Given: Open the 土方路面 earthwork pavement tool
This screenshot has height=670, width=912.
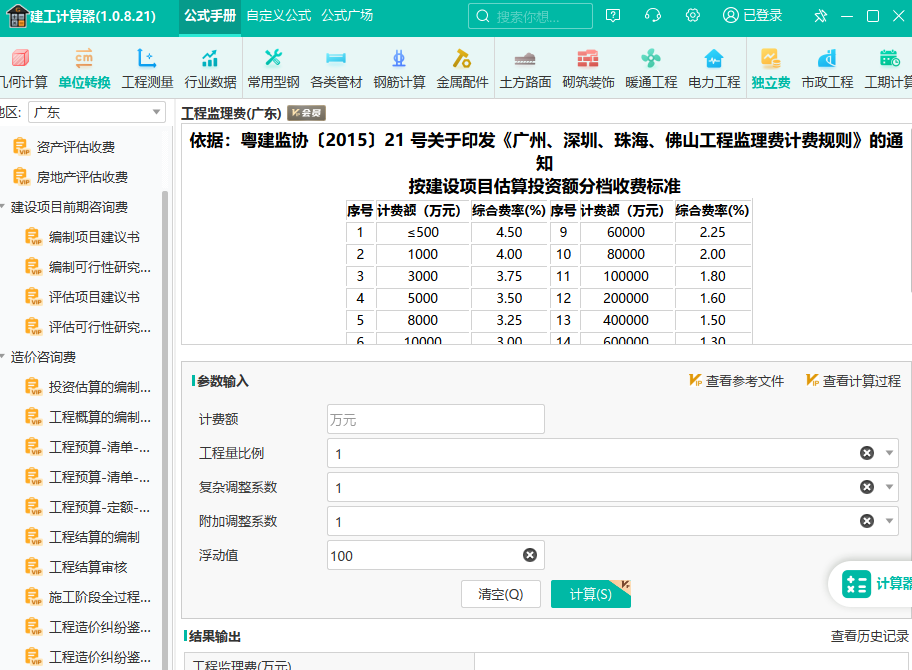Looking at the screenshot, I should coord(525,69).
